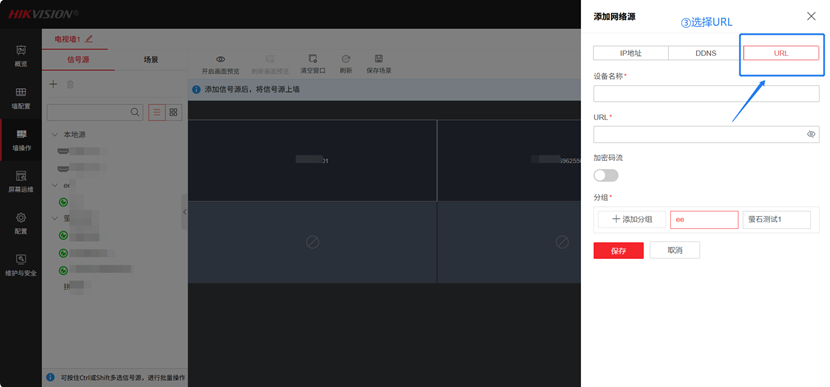Close the 添加网络源 dialog with X

811,16
